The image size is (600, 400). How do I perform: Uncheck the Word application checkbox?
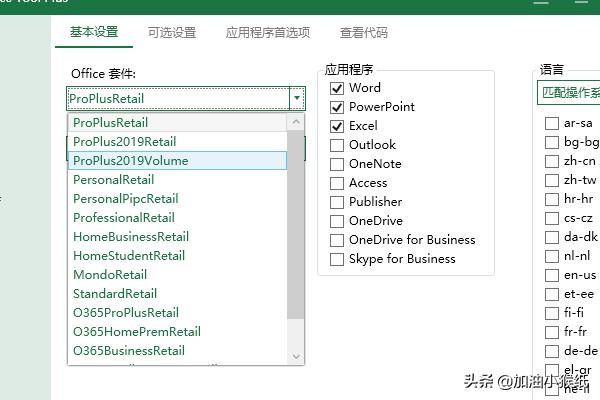pos(337,88)
